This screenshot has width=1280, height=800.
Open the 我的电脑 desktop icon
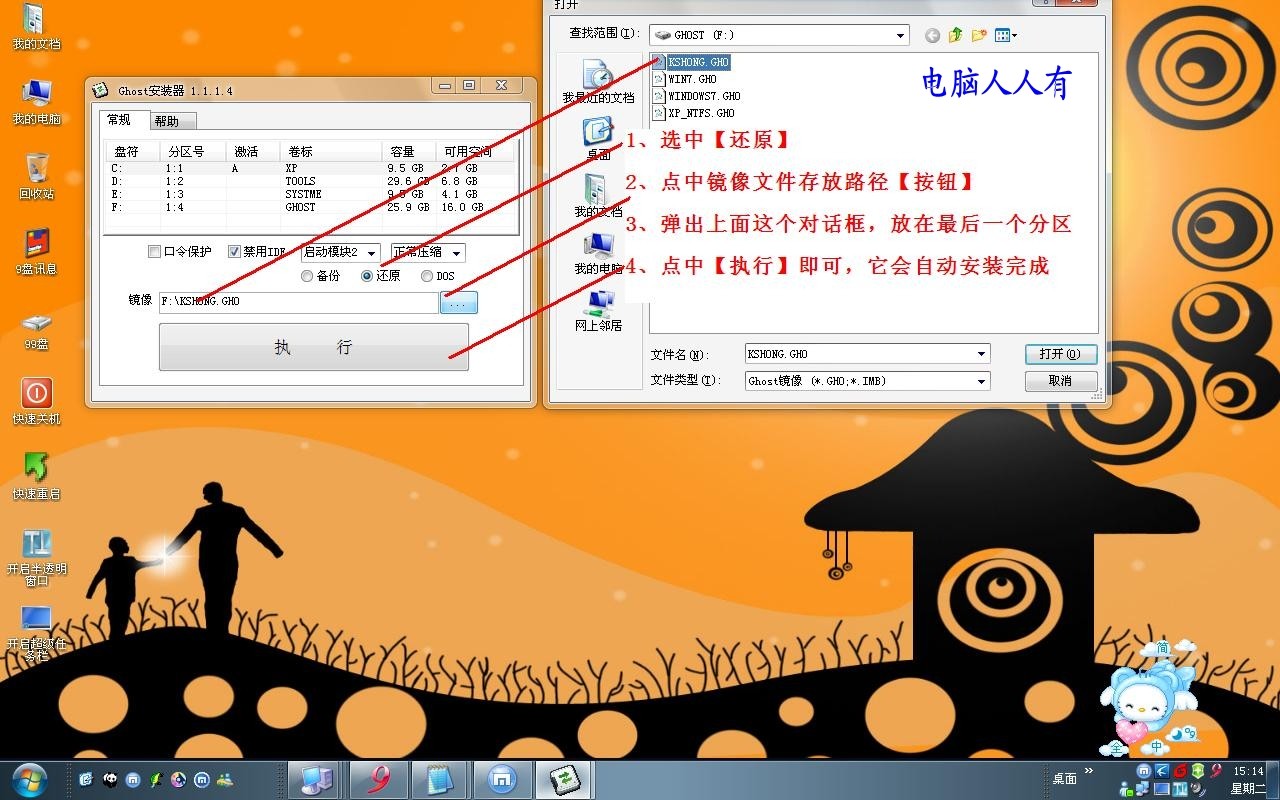(x=36, y=102)
